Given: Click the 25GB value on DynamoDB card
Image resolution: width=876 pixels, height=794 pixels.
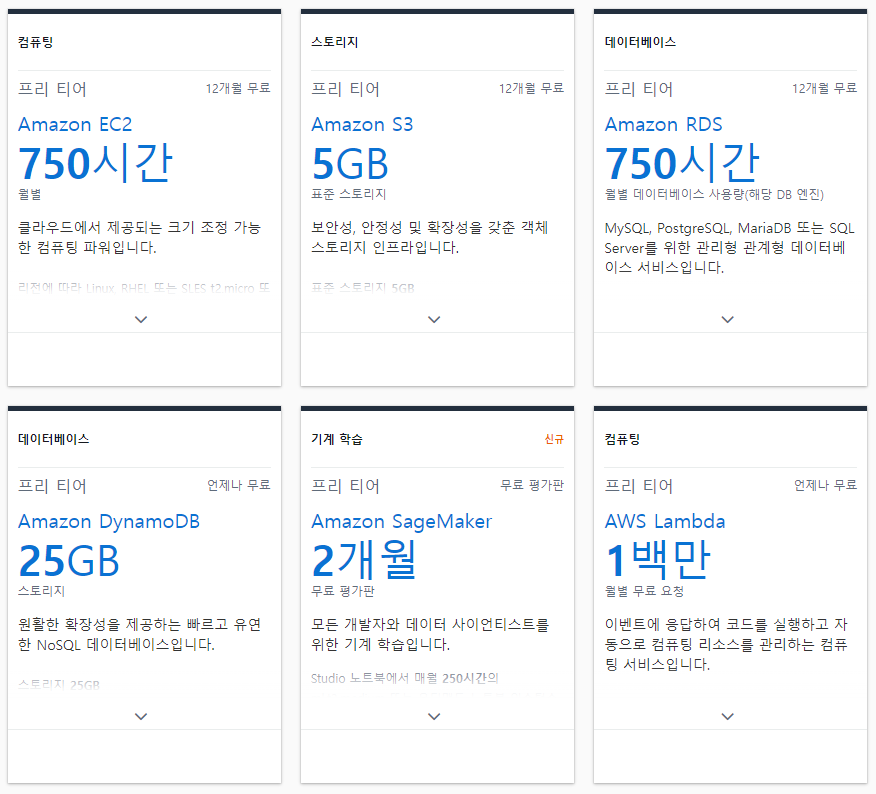Looking at the screenshot, I should [x=69, y=560].
